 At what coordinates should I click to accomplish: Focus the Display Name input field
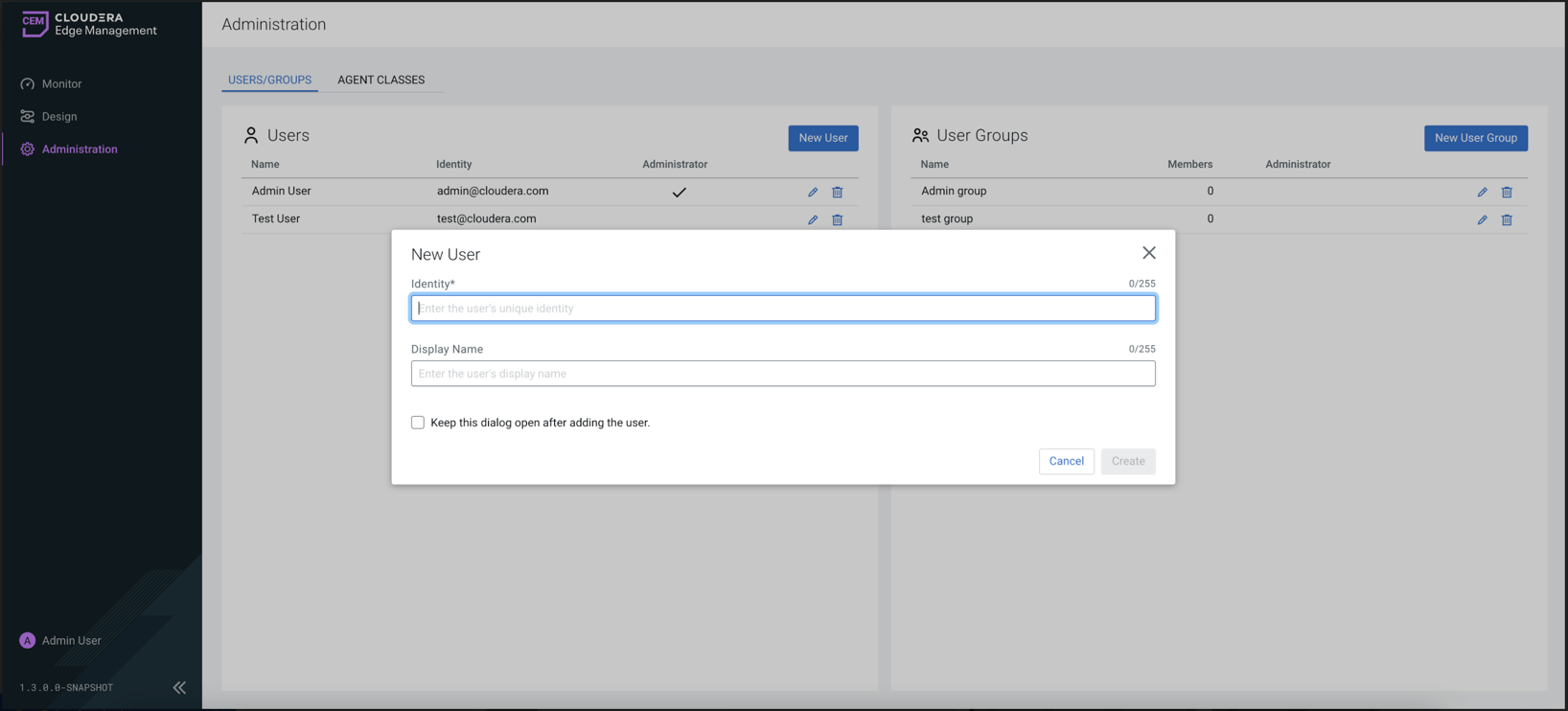point(782,374)
